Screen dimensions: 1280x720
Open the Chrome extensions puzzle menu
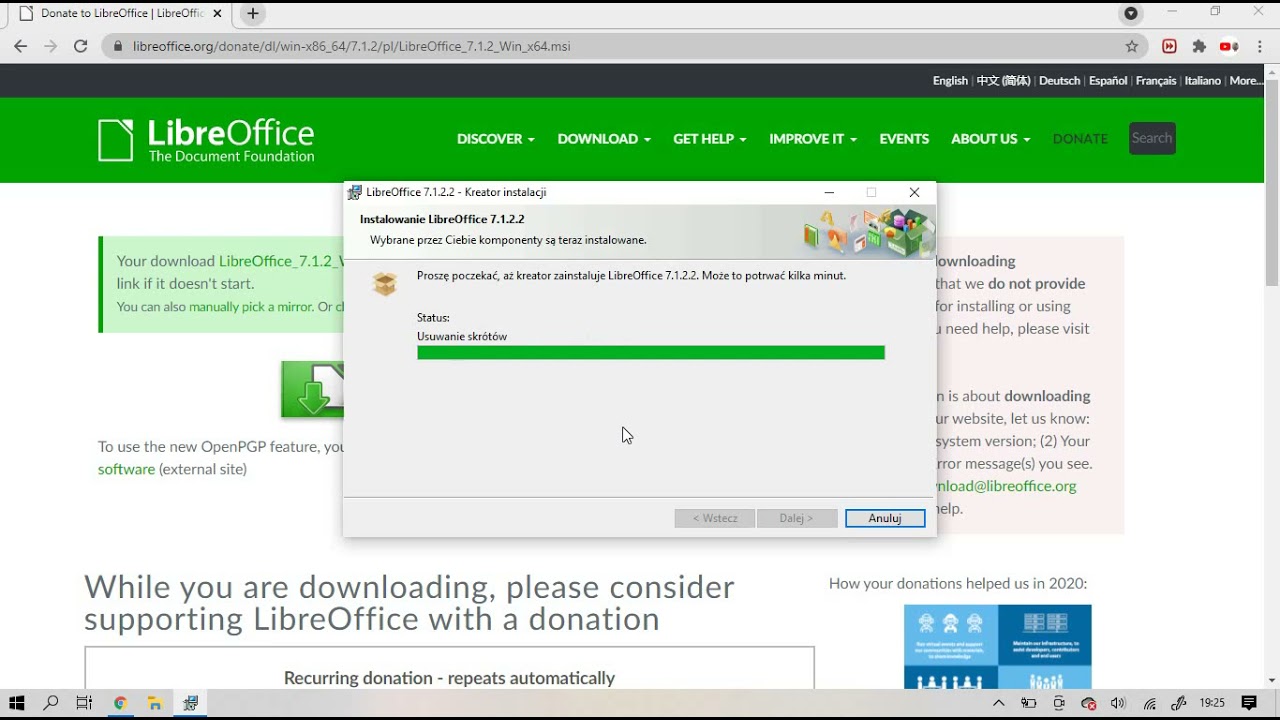[x=1199, y=46]
